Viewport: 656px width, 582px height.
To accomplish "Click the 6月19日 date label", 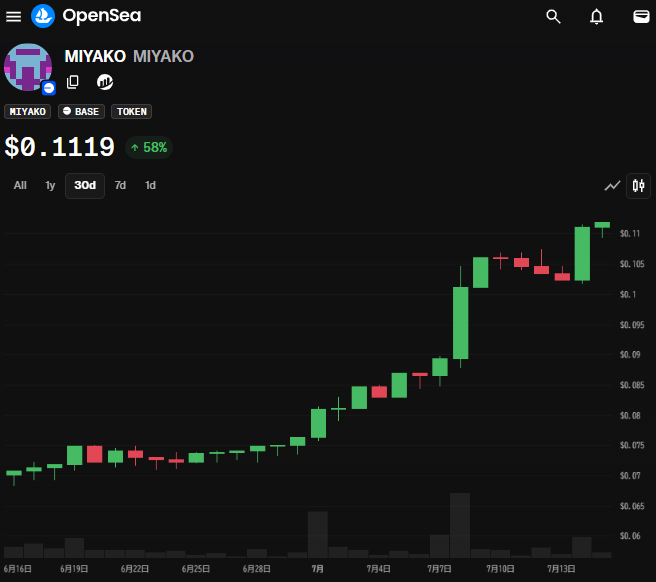I will point(74,569).
